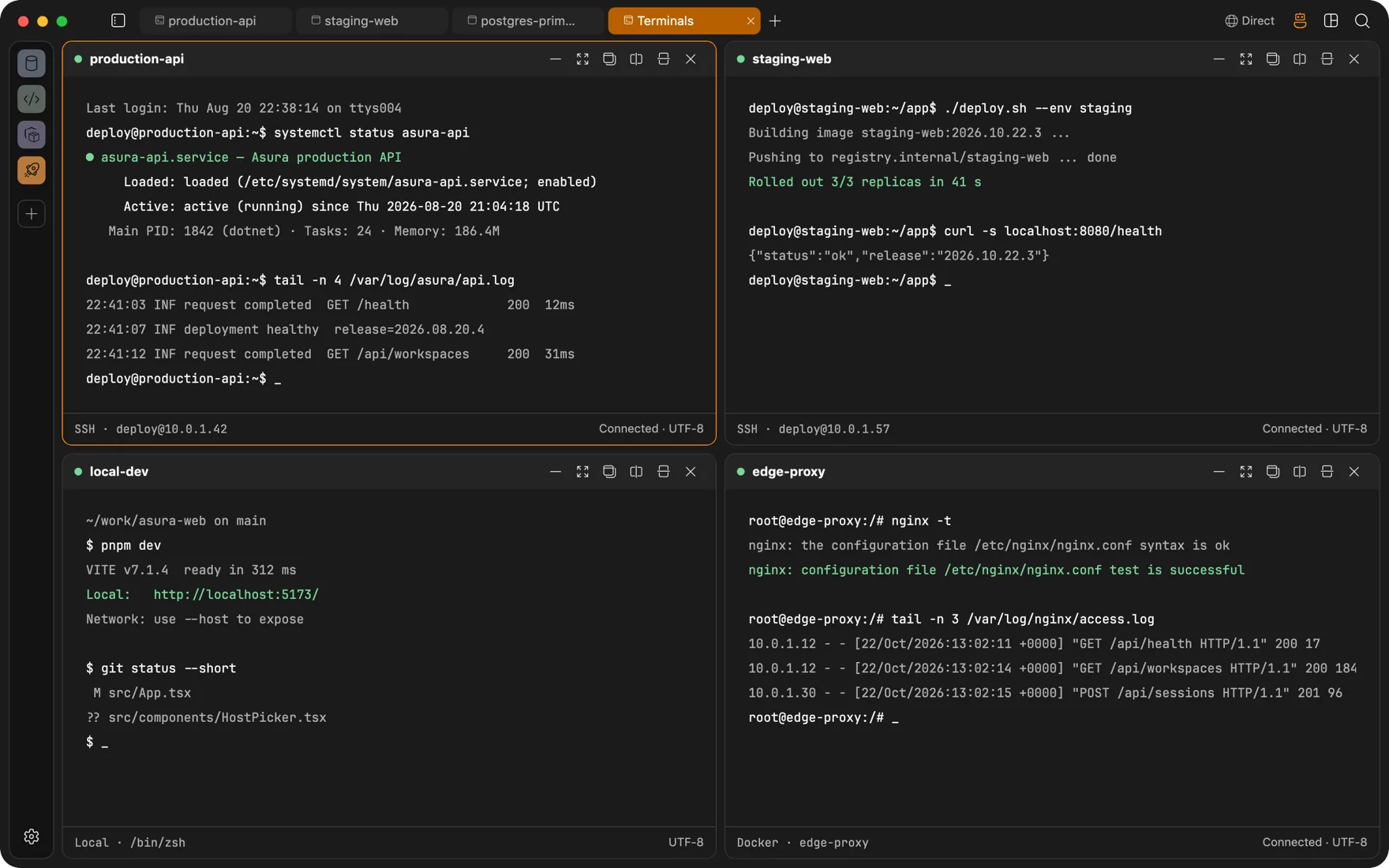Open the database icon in the sidebar
Screen dimensions: 1389x868
pos(32,63)
